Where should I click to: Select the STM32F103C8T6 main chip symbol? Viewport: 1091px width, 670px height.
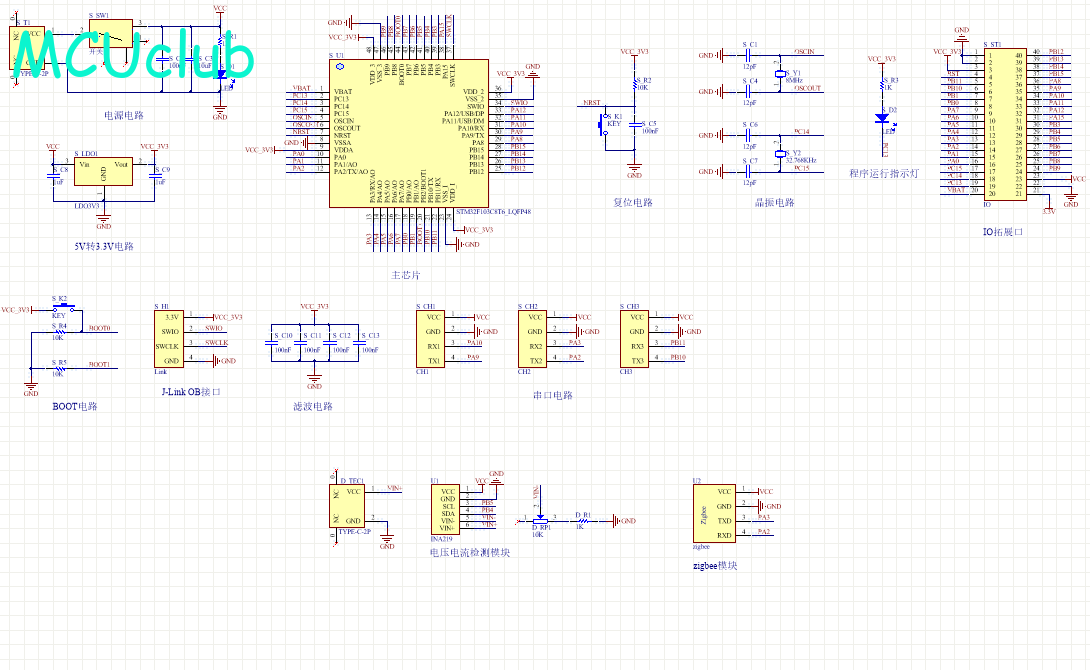[x=408, y=133]
